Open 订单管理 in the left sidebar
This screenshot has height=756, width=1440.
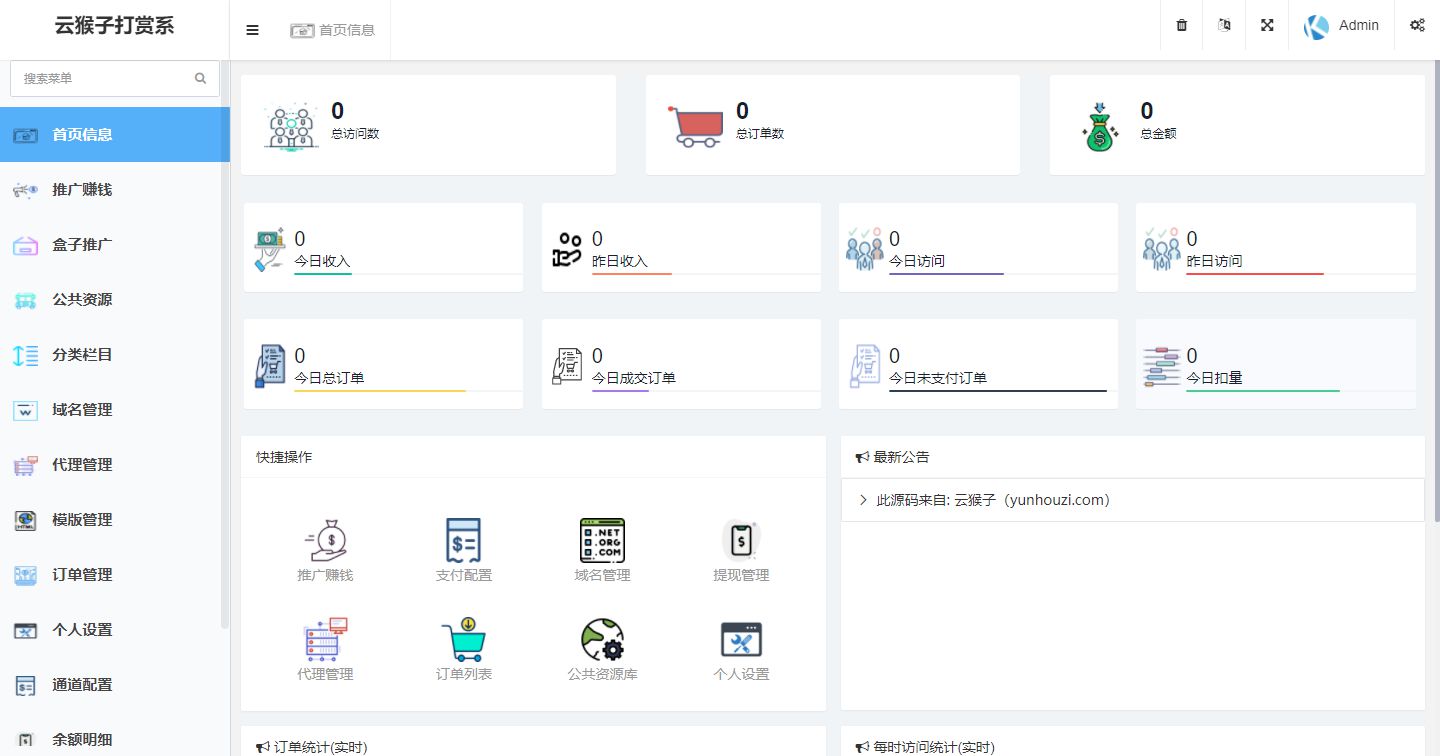point(82,575)
